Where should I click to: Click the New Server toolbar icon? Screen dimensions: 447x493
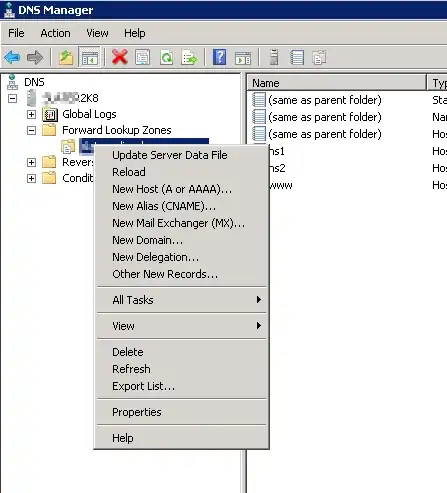click(274, 57)
